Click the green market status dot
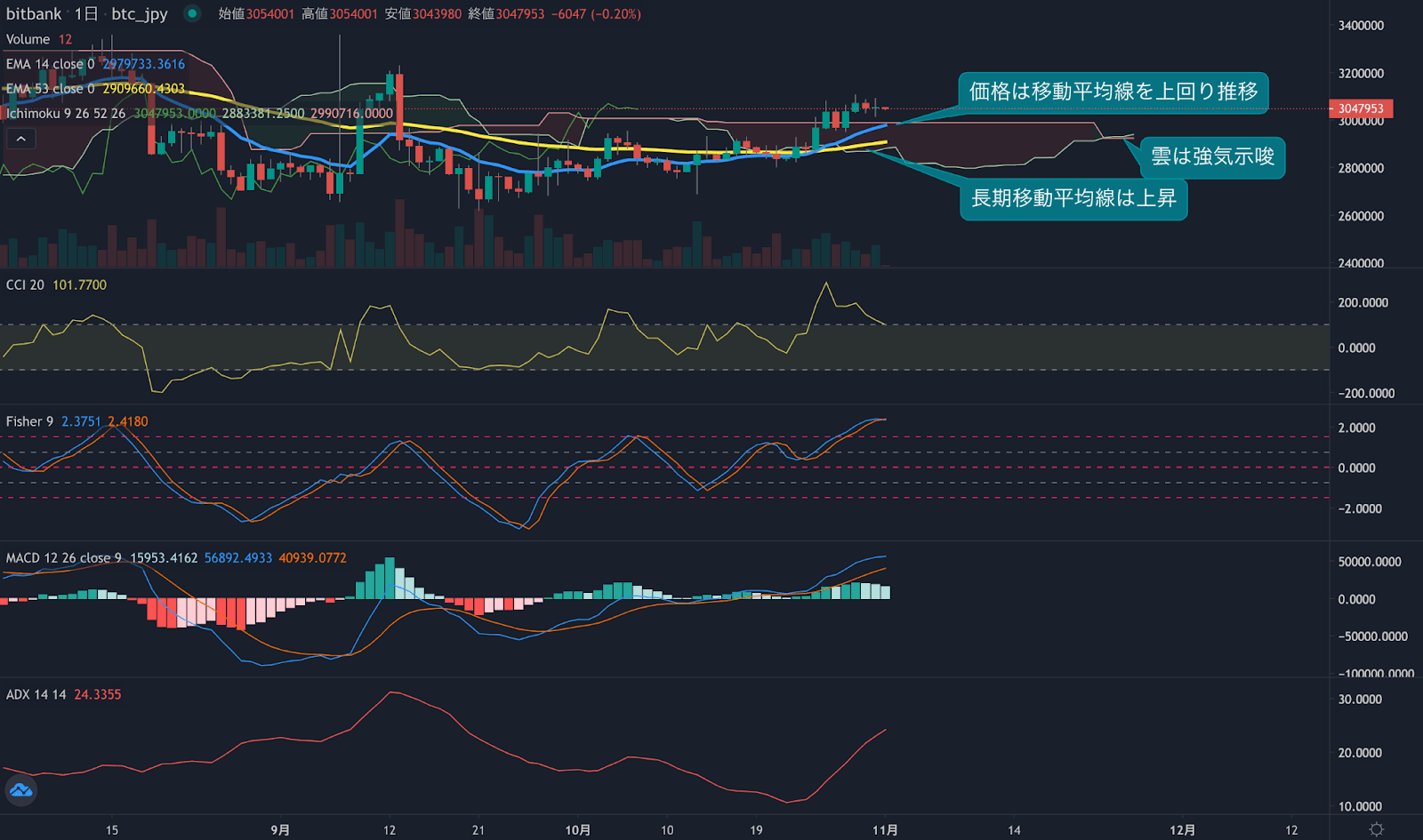This screenshot has height=840, width=1423. tap(191, 13)
